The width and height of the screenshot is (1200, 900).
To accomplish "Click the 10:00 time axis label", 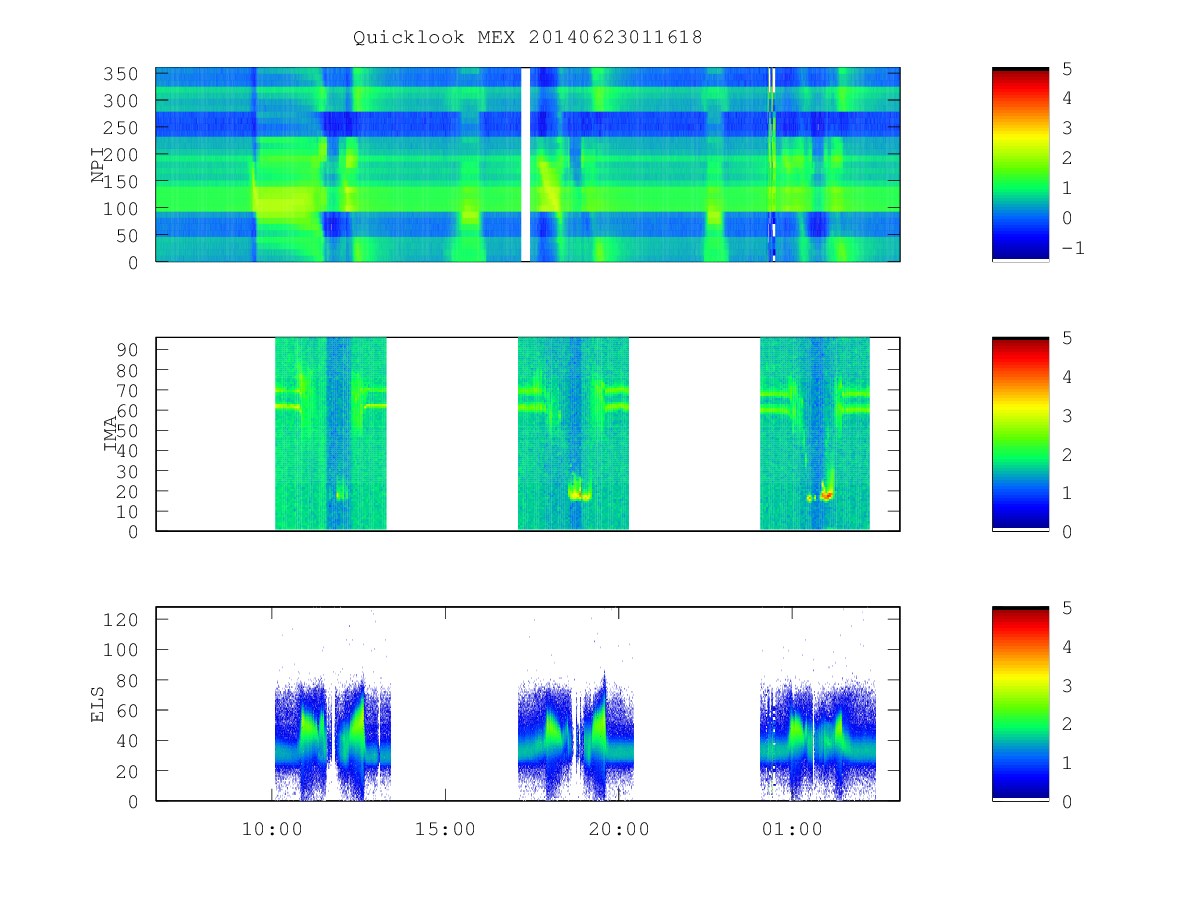I will (x=272, y=829).
